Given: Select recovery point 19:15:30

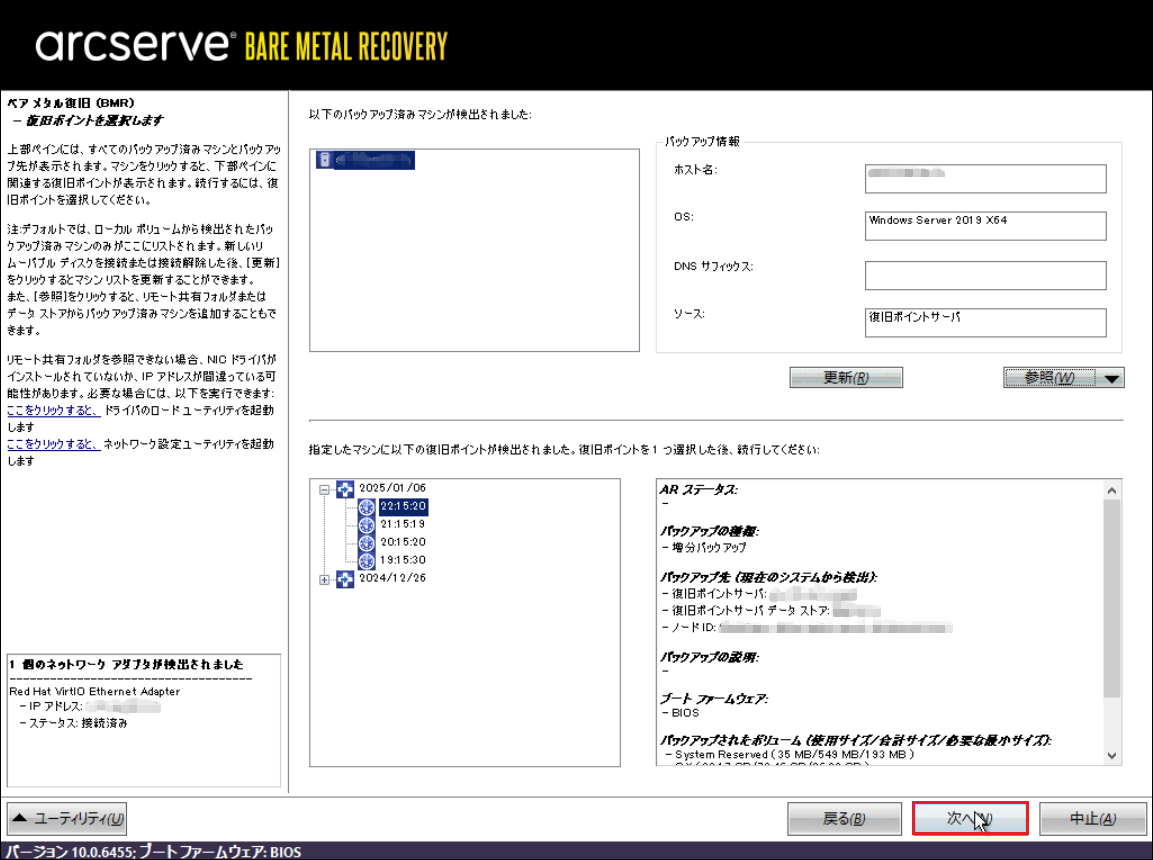Looking at the screenshot, I should pos(403,559).
